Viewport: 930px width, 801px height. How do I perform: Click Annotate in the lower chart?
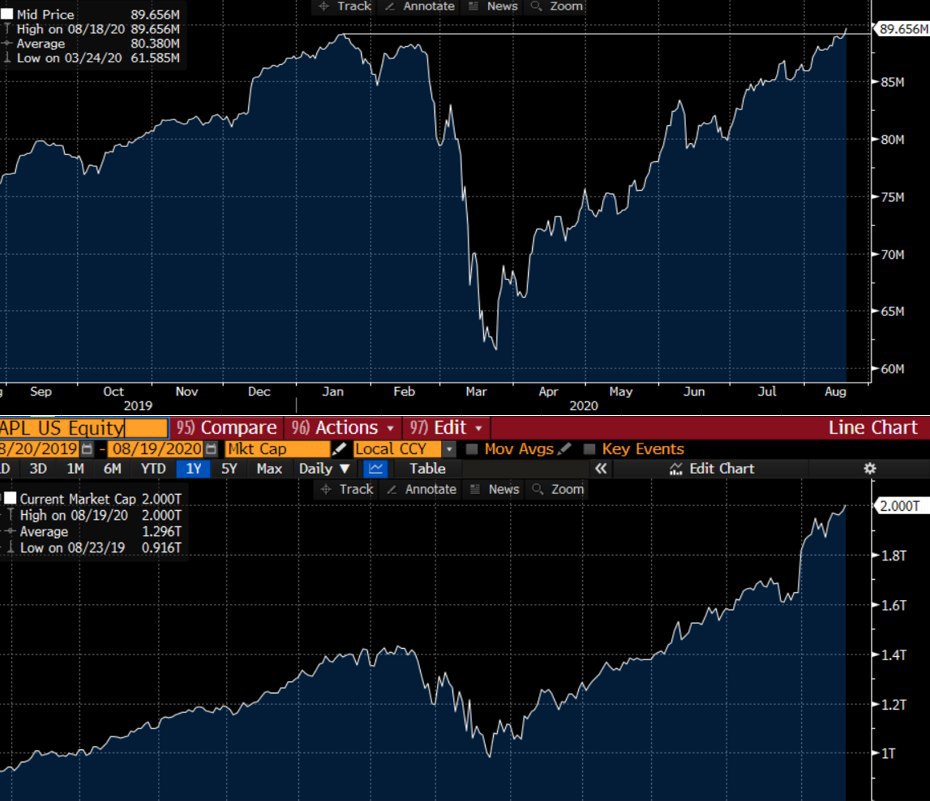click(x=422, y=489)
